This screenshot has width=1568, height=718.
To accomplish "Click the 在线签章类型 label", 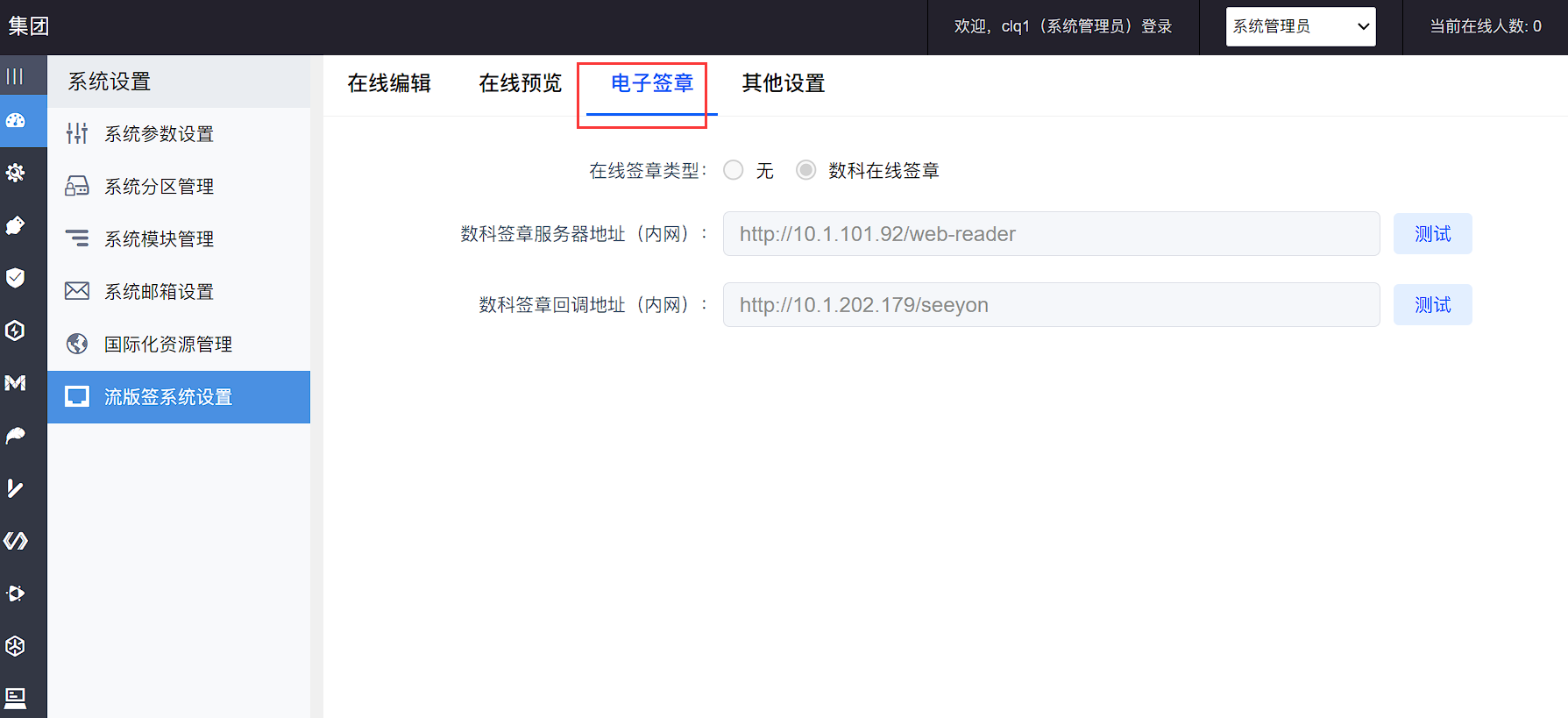I will coord(649,171).
